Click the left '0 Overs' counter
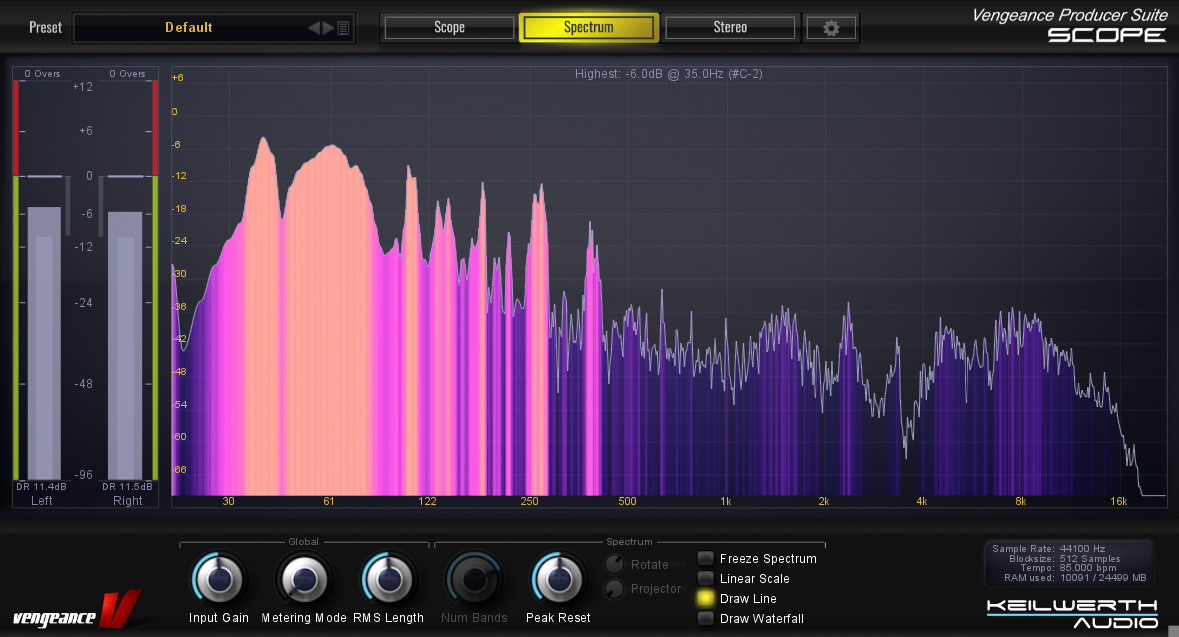The width and height of the screenshot is (1179, 637). pyautogui.click(x=42, y=74)
